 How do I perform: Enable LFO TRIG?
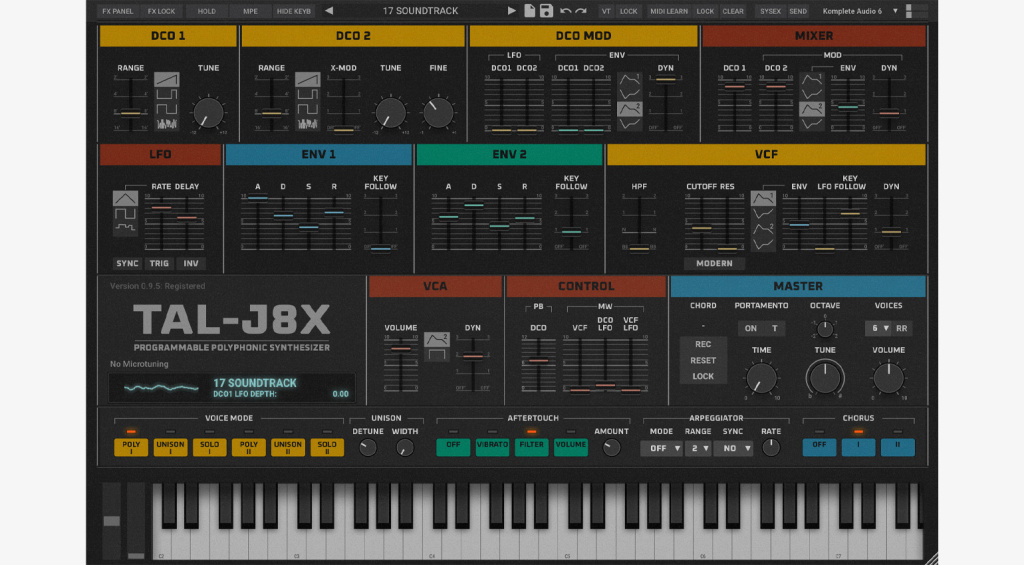[x=159, y=263]
